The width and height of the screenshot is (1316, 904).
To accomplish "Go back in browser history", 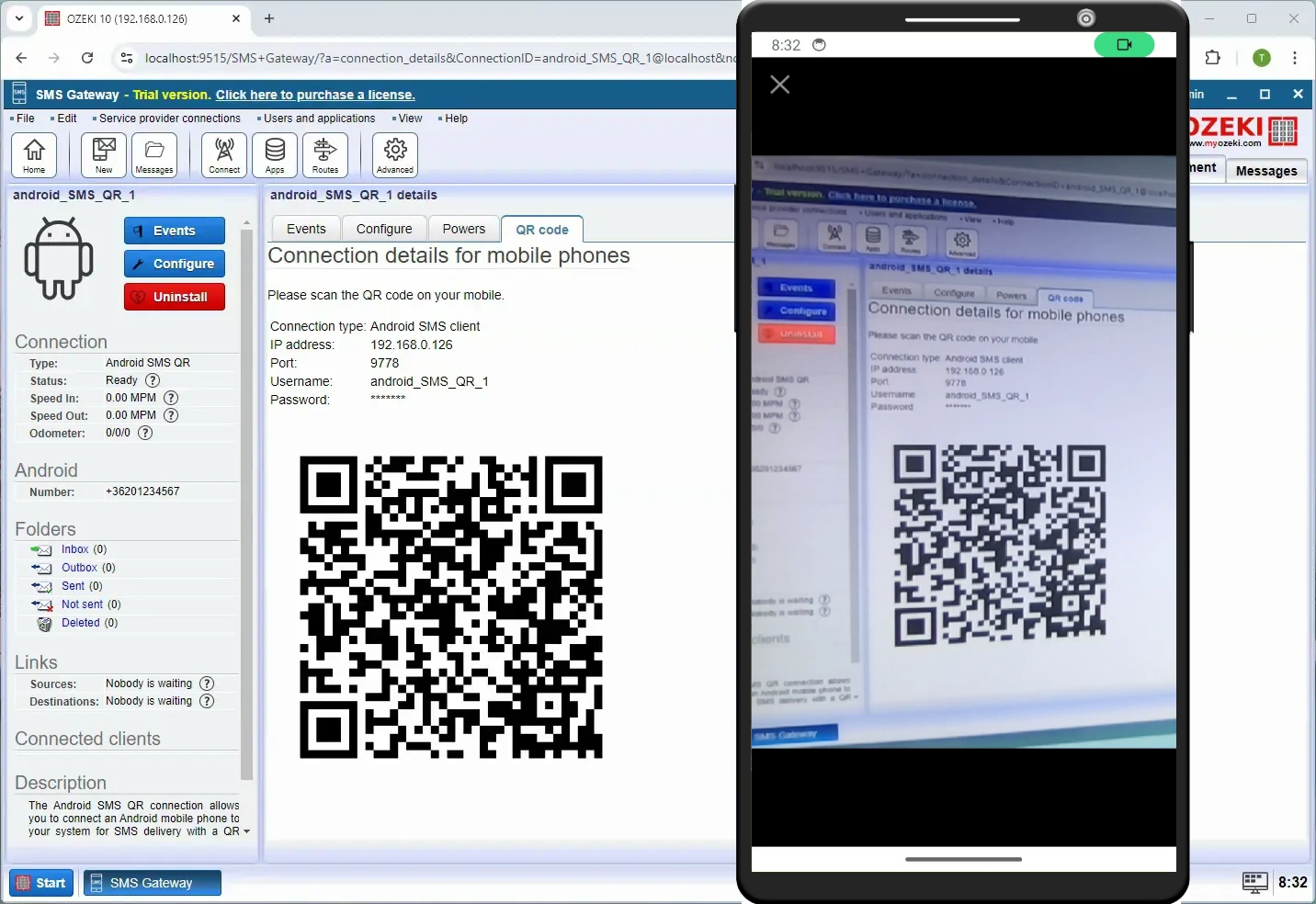I will click(21, 58).
